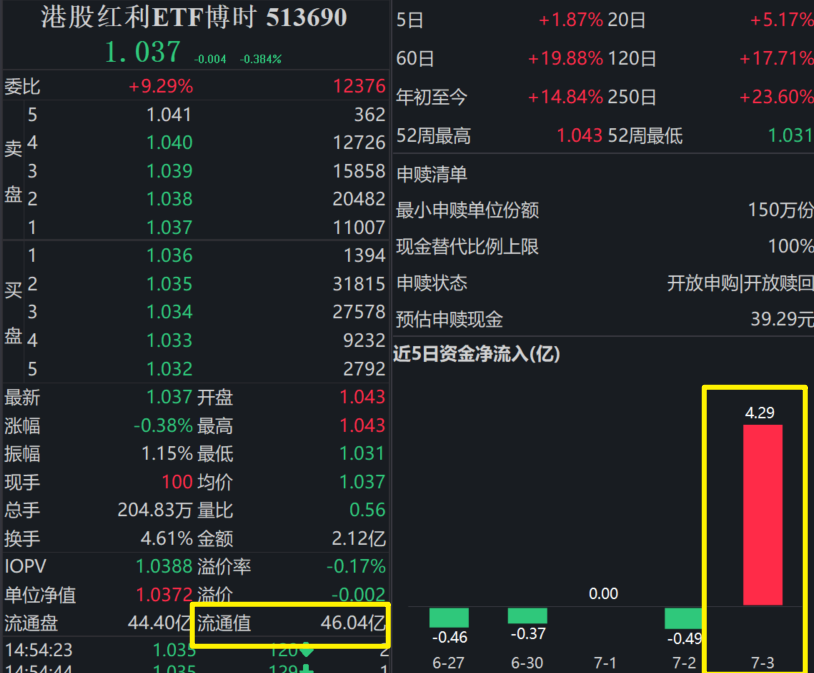814x673 pixels.
Task: Click the 总手 value 204.83万
Action: tap(155, 510)
